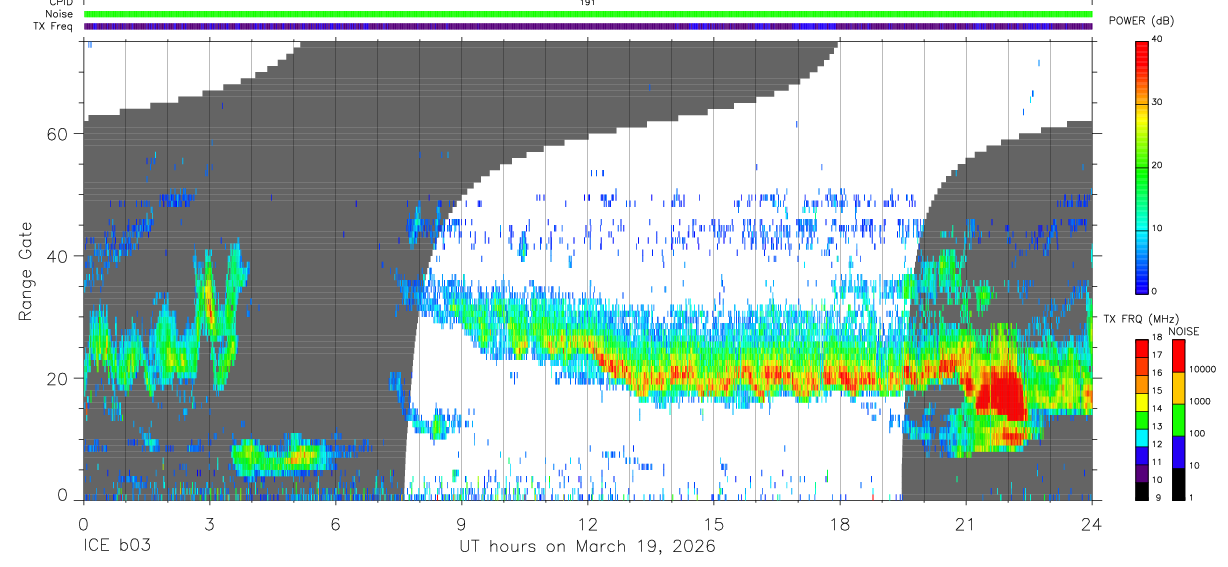Click the 9 MHz tick label

click(x=1156, y=497)
